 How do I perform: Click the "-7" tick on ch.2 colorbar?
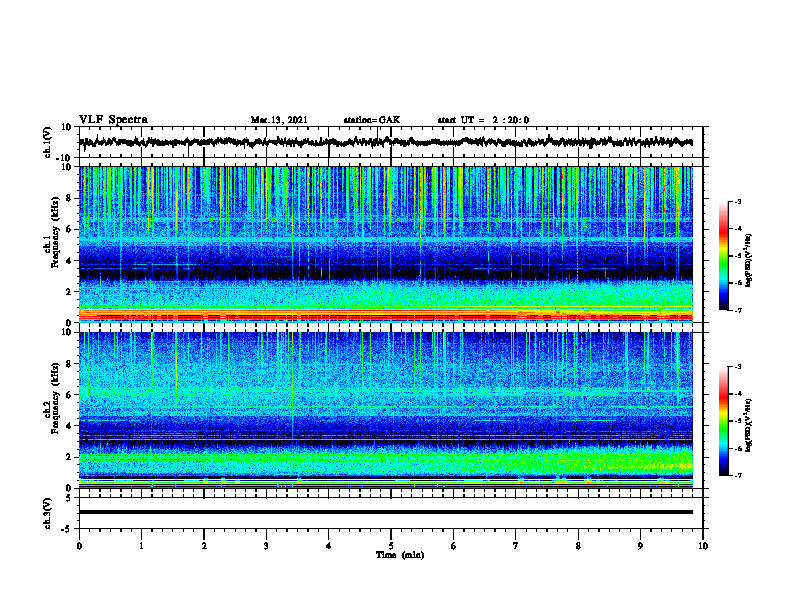[738, 475]
